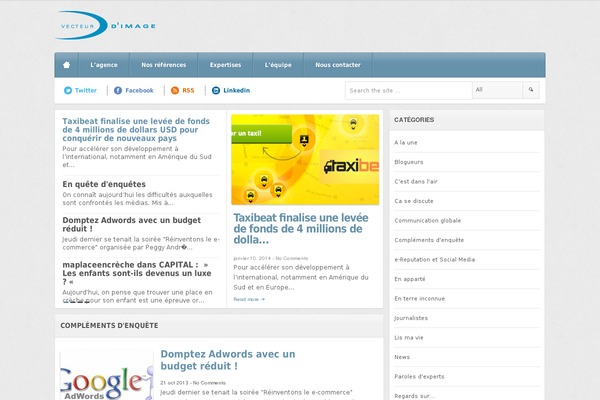Viewport: 600px width, 400px height.
Task: Open the Nos références menu item
Action: pyautogui.click(x=163, y=65)
